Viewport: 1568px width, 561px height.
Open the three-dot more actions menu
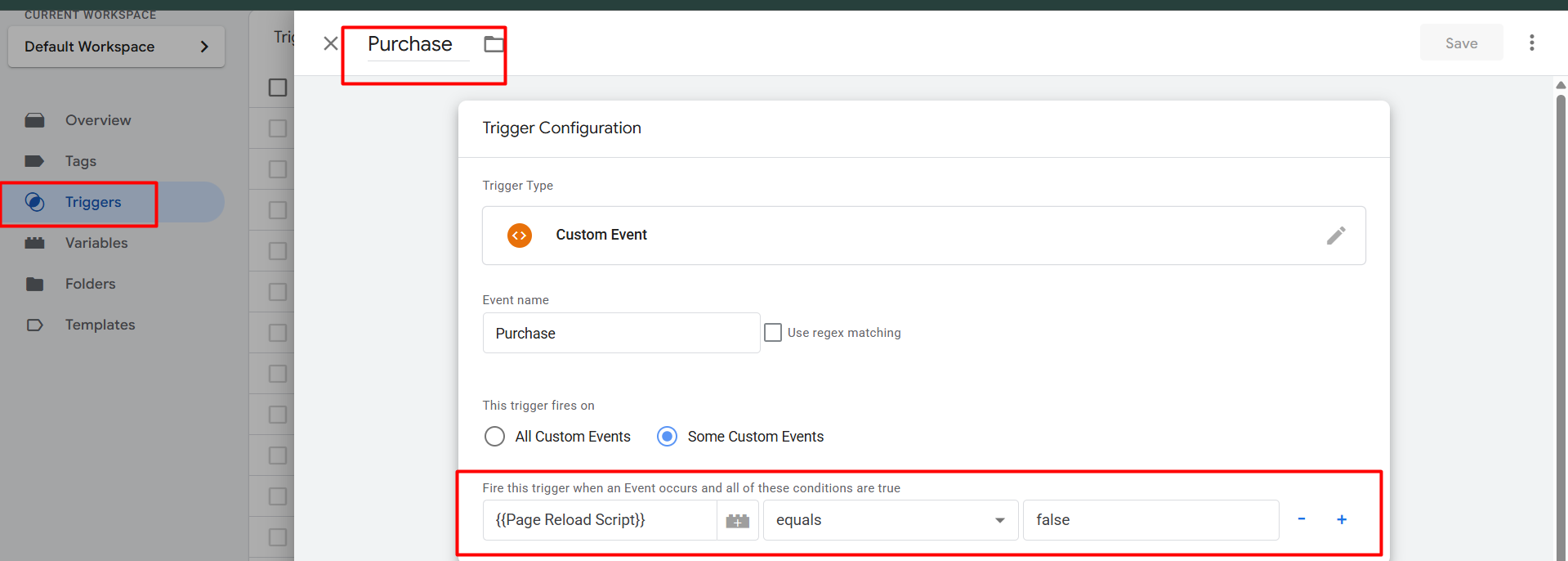pyautogui.click(x=1531, y=43)
